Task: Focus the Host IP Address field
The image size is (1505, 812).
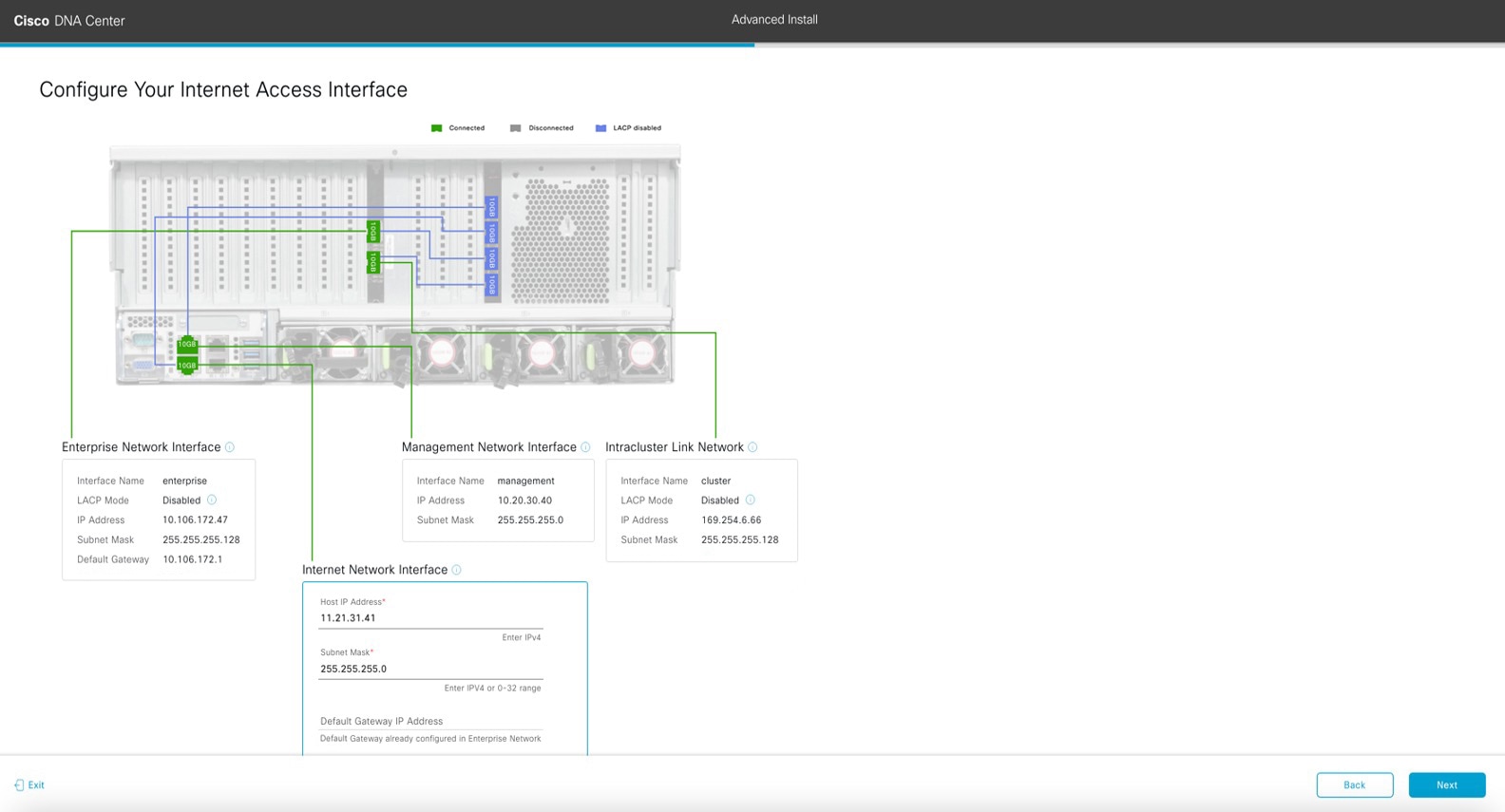Action: pyautogui.click(x=430, y=618)
